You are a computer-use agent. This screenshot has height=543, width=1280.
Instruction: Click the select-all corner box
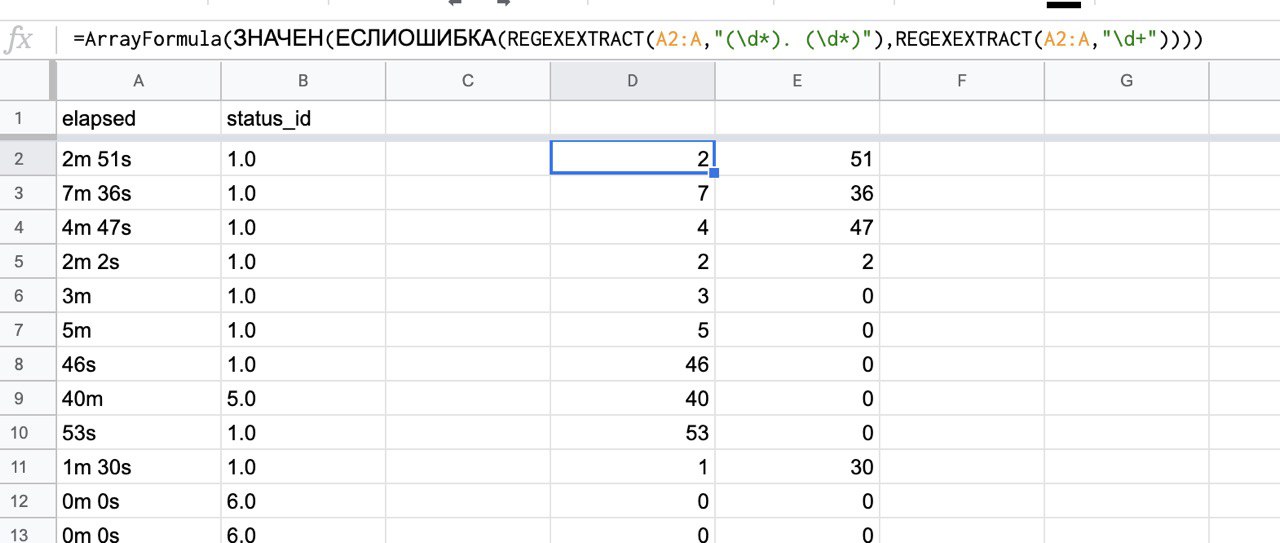[28, 81]
